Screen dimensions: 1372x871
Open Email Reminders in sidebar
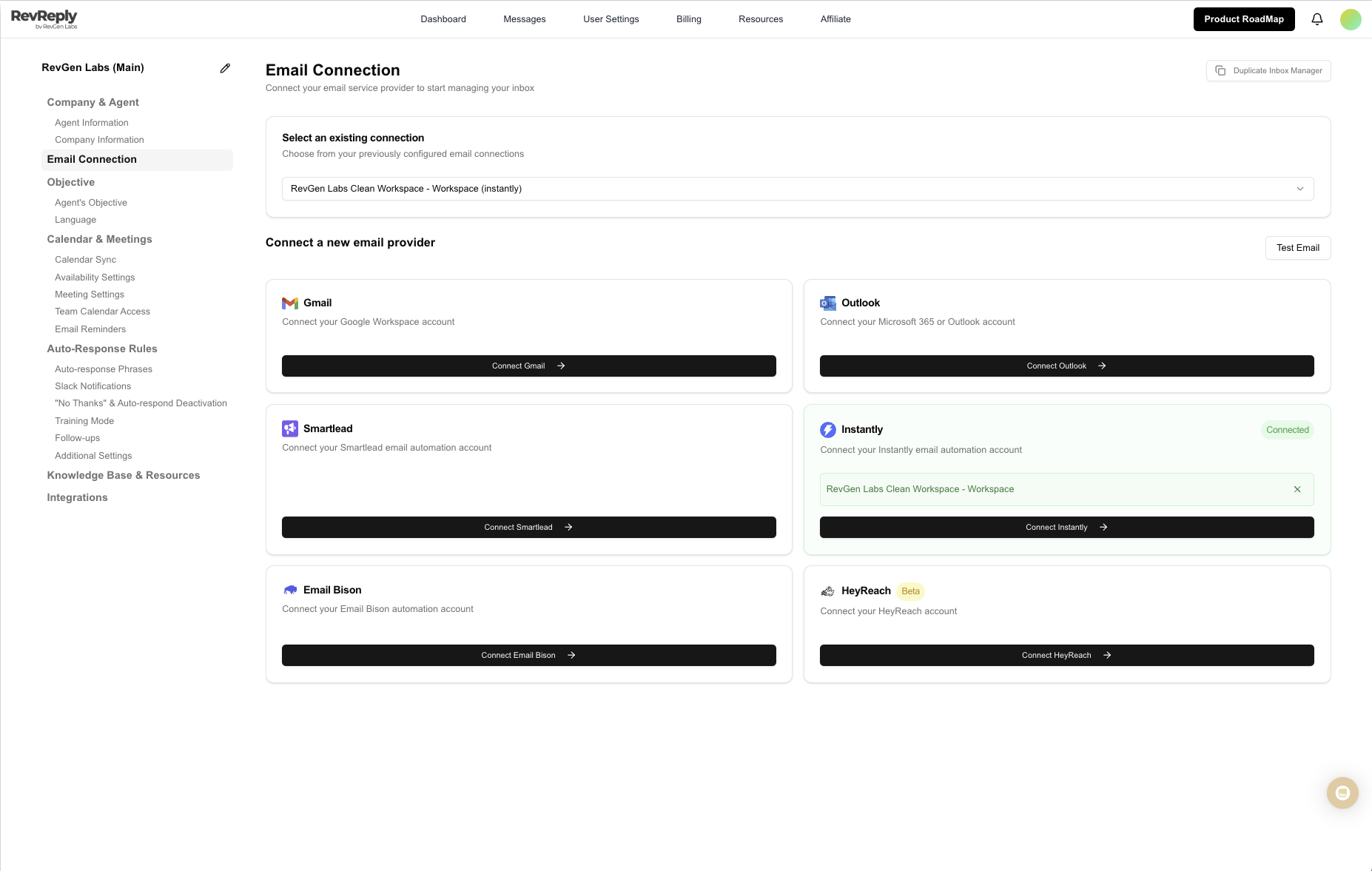pos(90,329)
